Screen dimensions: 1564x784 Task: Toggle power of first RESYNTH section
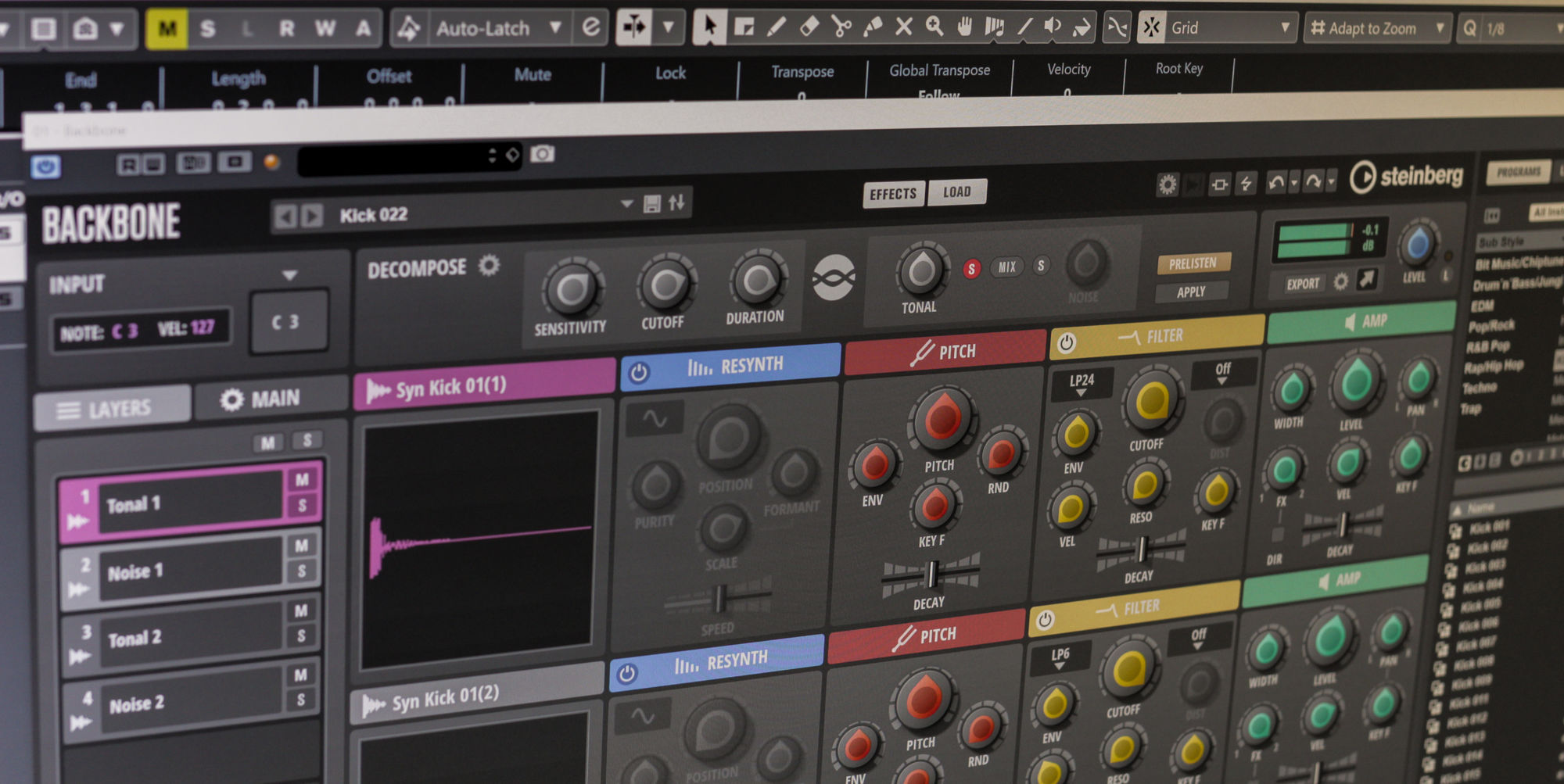[638, 373]
